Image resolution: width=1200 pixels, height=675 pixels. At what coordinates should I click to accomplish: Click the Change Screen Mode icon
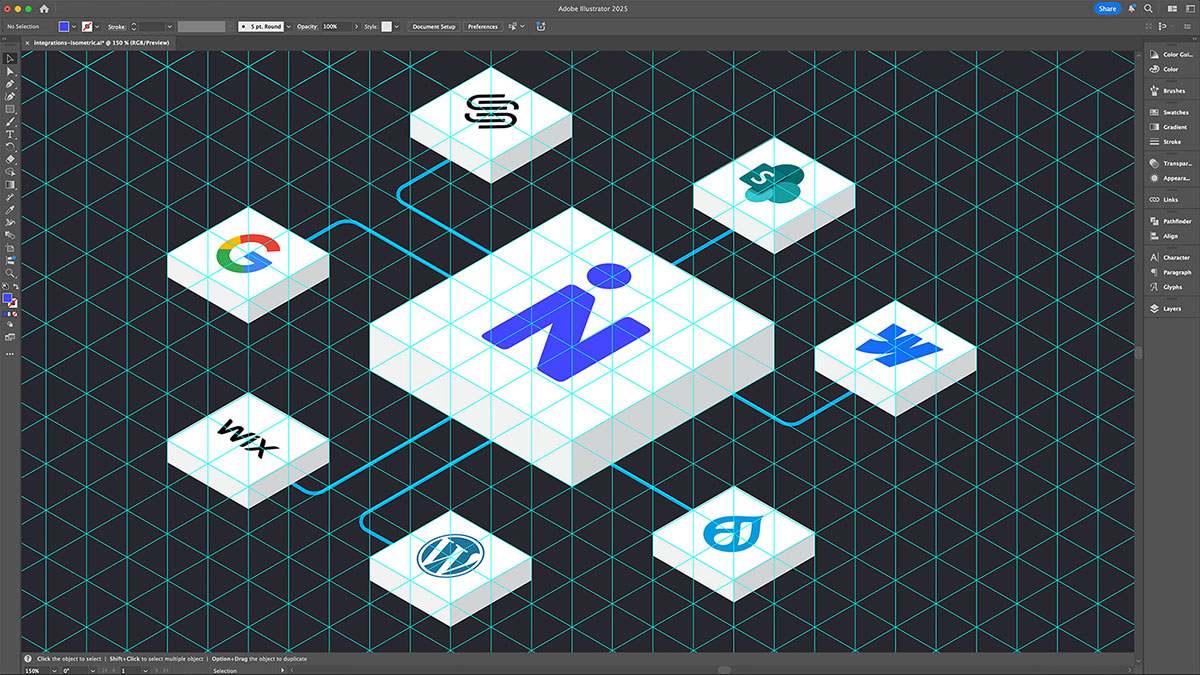tap(10, 337)
